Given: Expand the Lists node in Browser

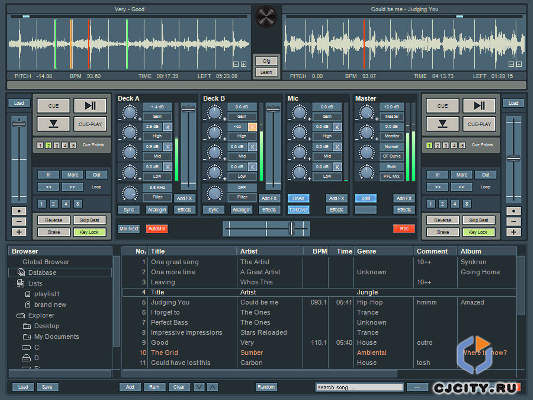Looking at the screenshot, I should click(20, 283).
